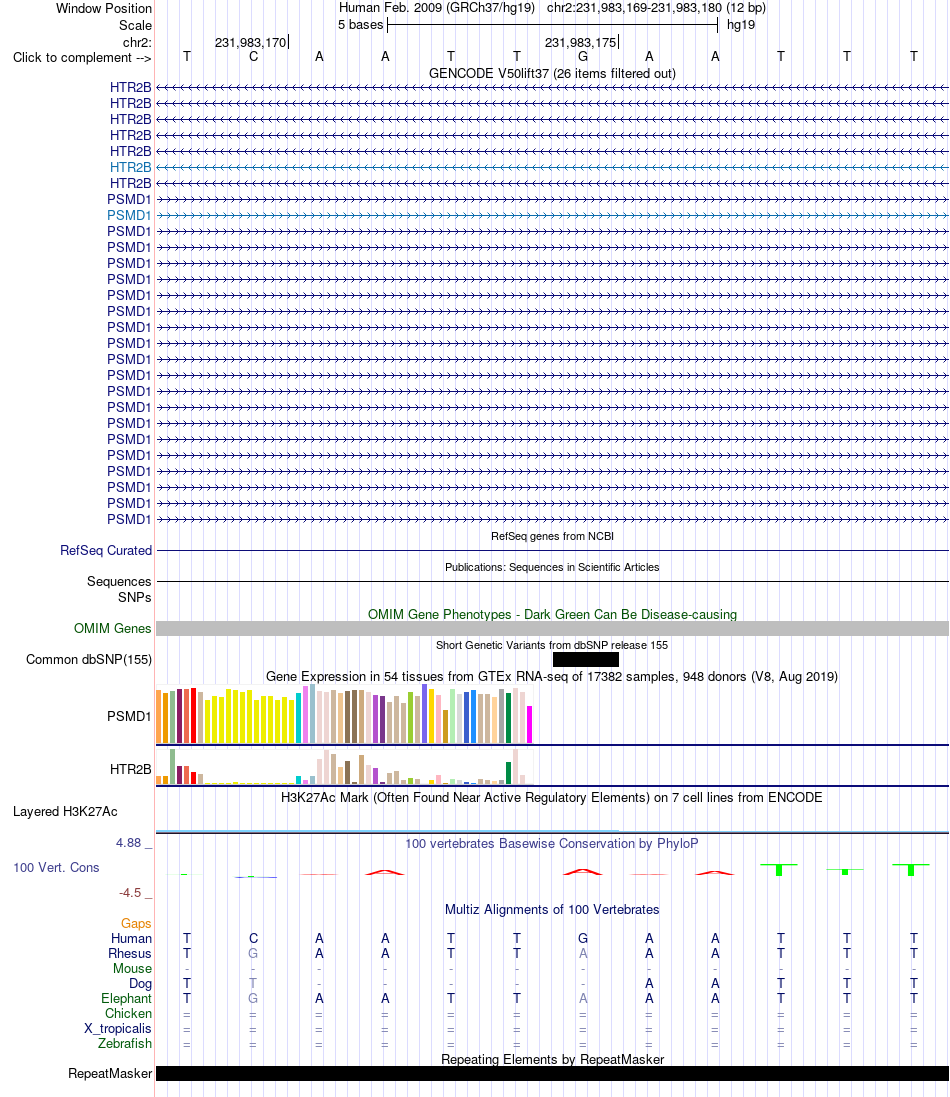Click the Zebrafish species label
This screenshot has height=1097, width=950.
[125, 1043]
